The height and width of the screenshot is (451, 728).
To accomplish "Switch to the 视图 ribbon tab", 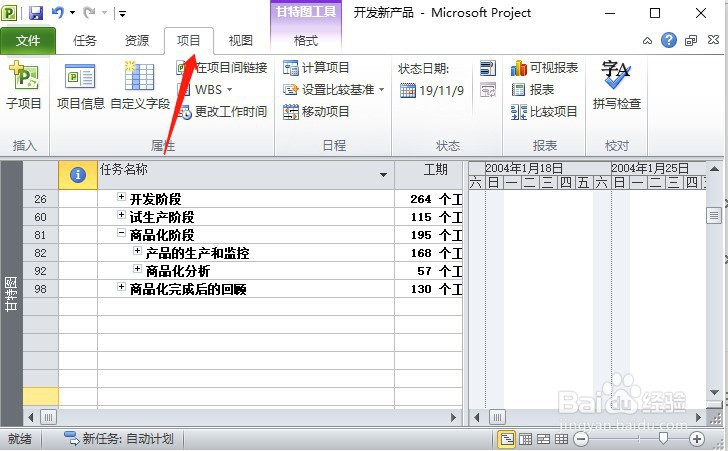I will pos(240,41).
